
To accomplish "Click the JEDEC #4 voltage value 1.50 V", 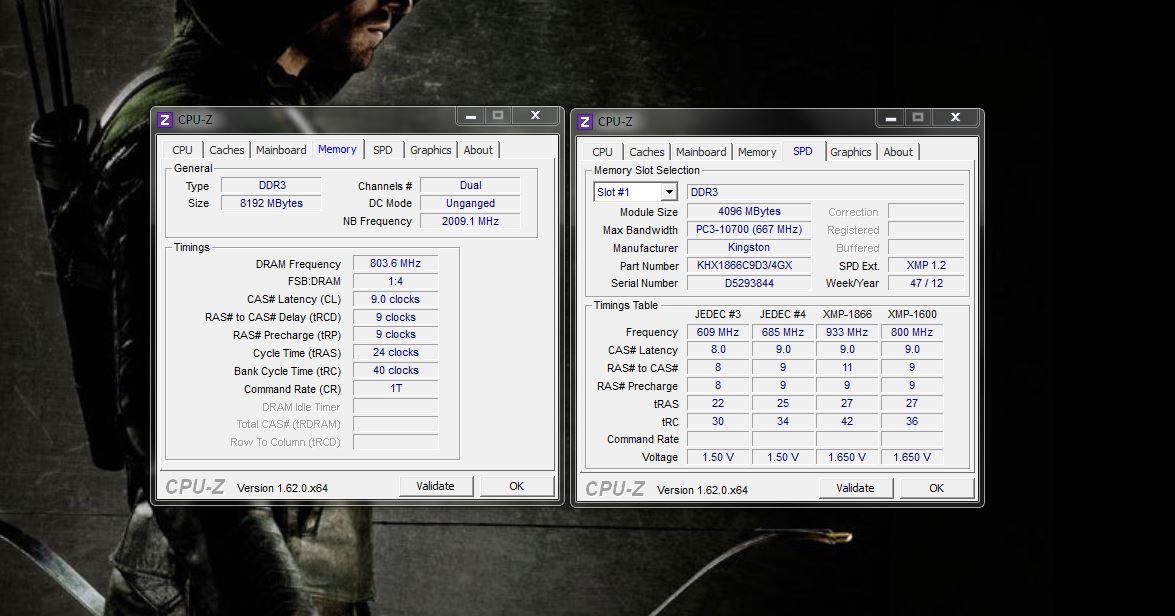I will (782, 457).
